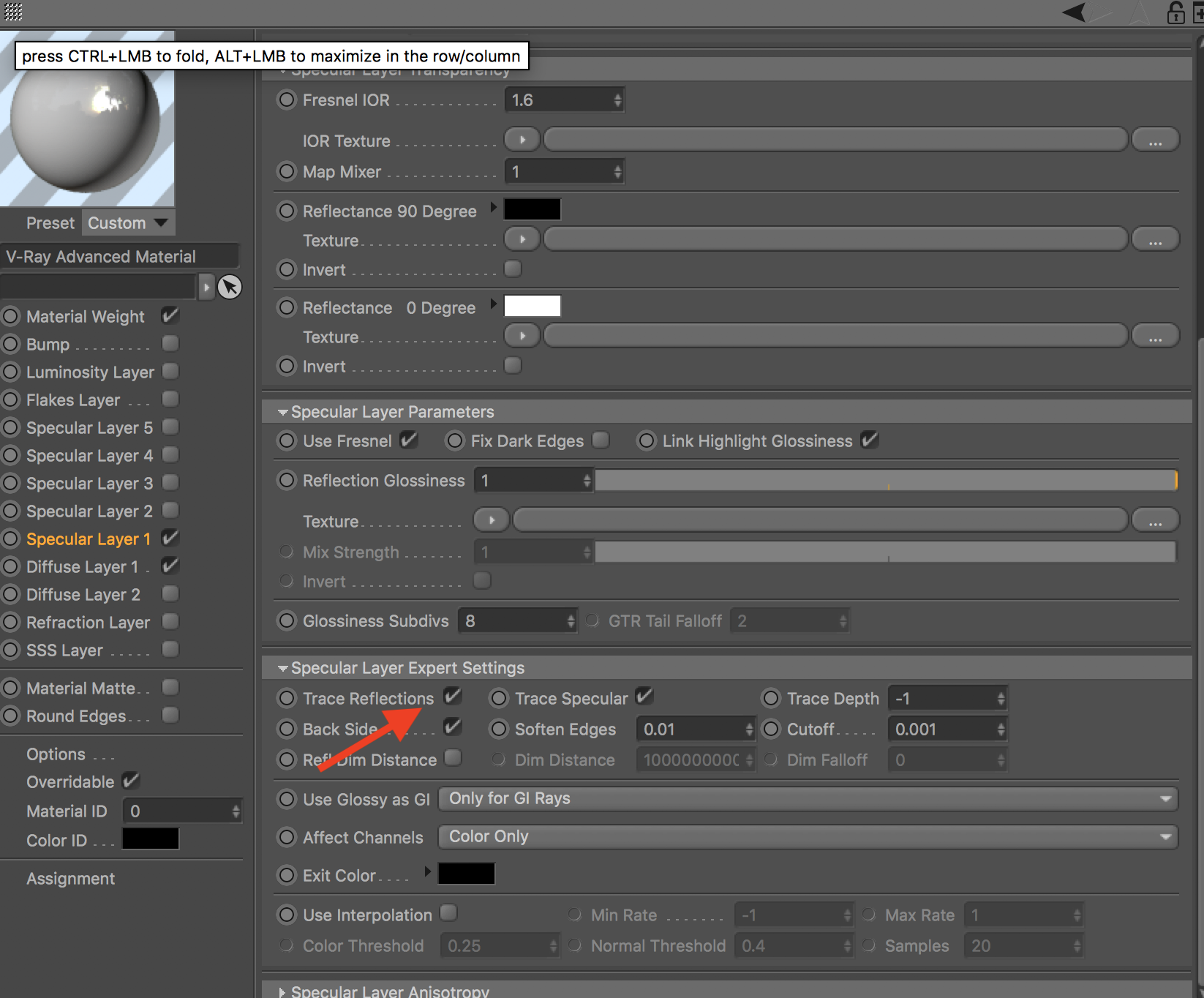
Task: Enable the Use Interpolation checkbox
Action: click(x=448, y=912)
